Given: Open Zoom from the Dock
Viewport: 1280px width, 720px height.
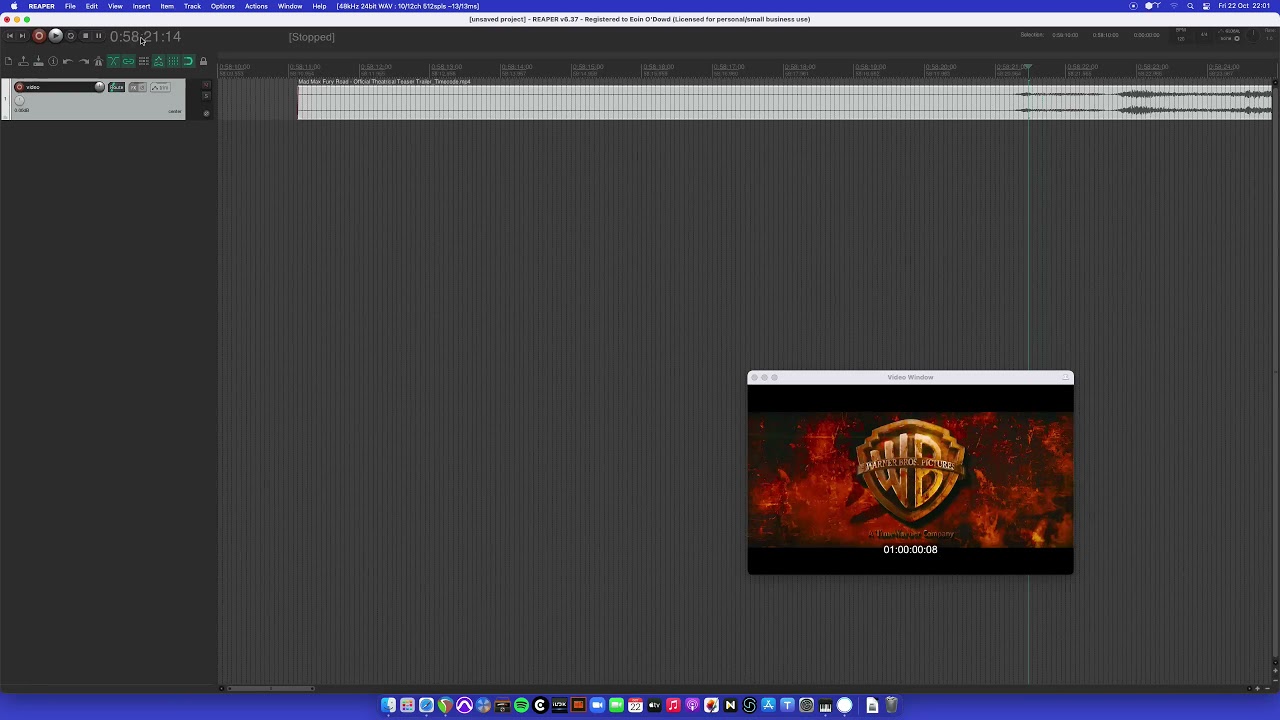Looking at the screenshot, I should [598, 705].
